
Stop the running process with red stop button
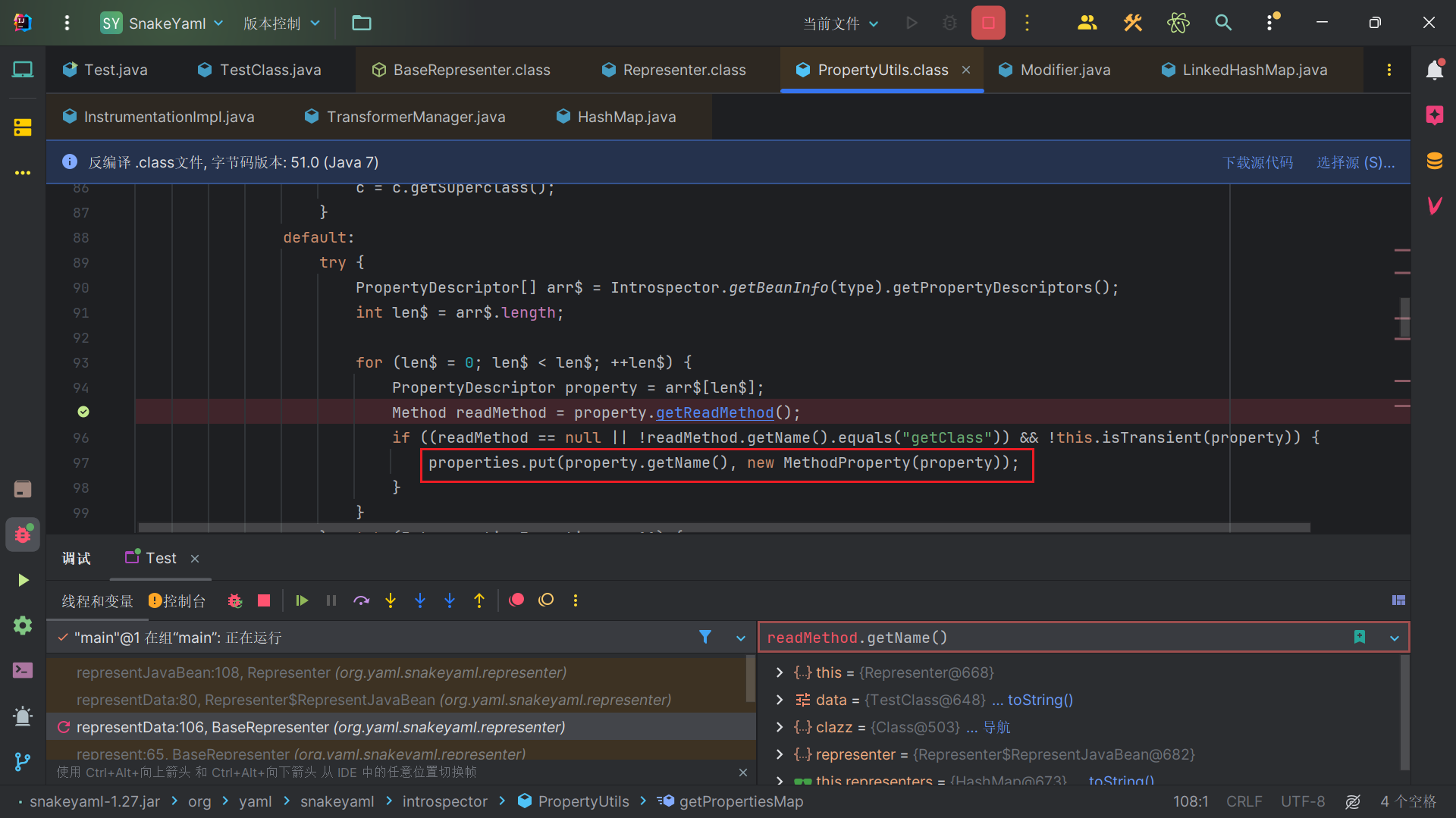click(988, 23)
